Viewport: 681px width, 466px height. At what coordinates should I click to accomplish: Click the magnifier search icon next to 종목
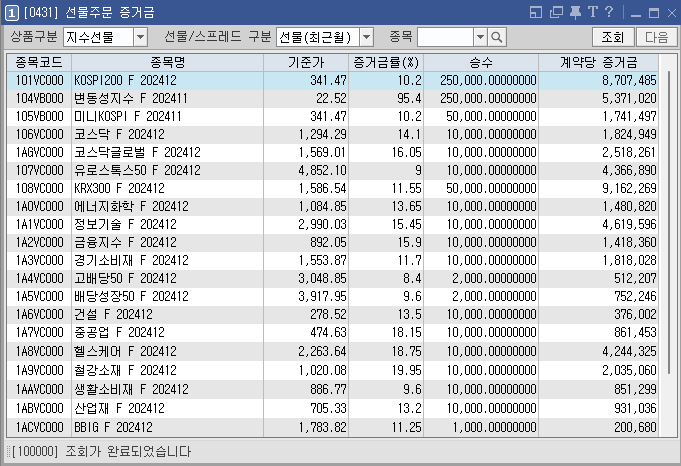pyautogui.click(x=497, y=37)
